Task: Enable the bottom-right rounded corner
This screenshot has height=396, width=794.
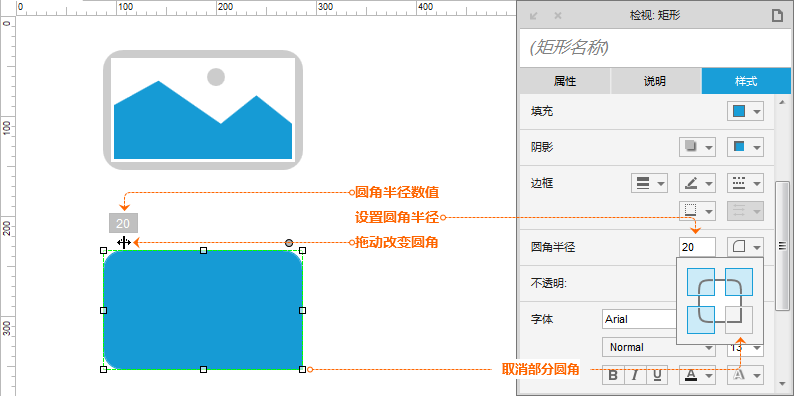Action: point(739,320)
